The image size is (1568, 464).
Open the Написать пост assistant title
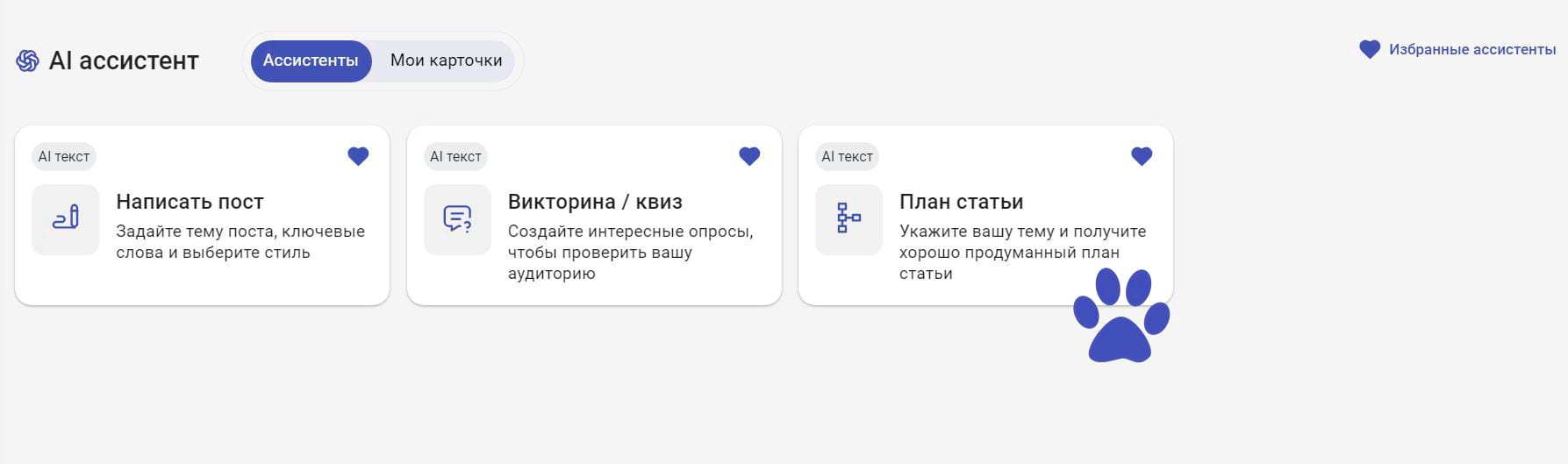point(190,202)
